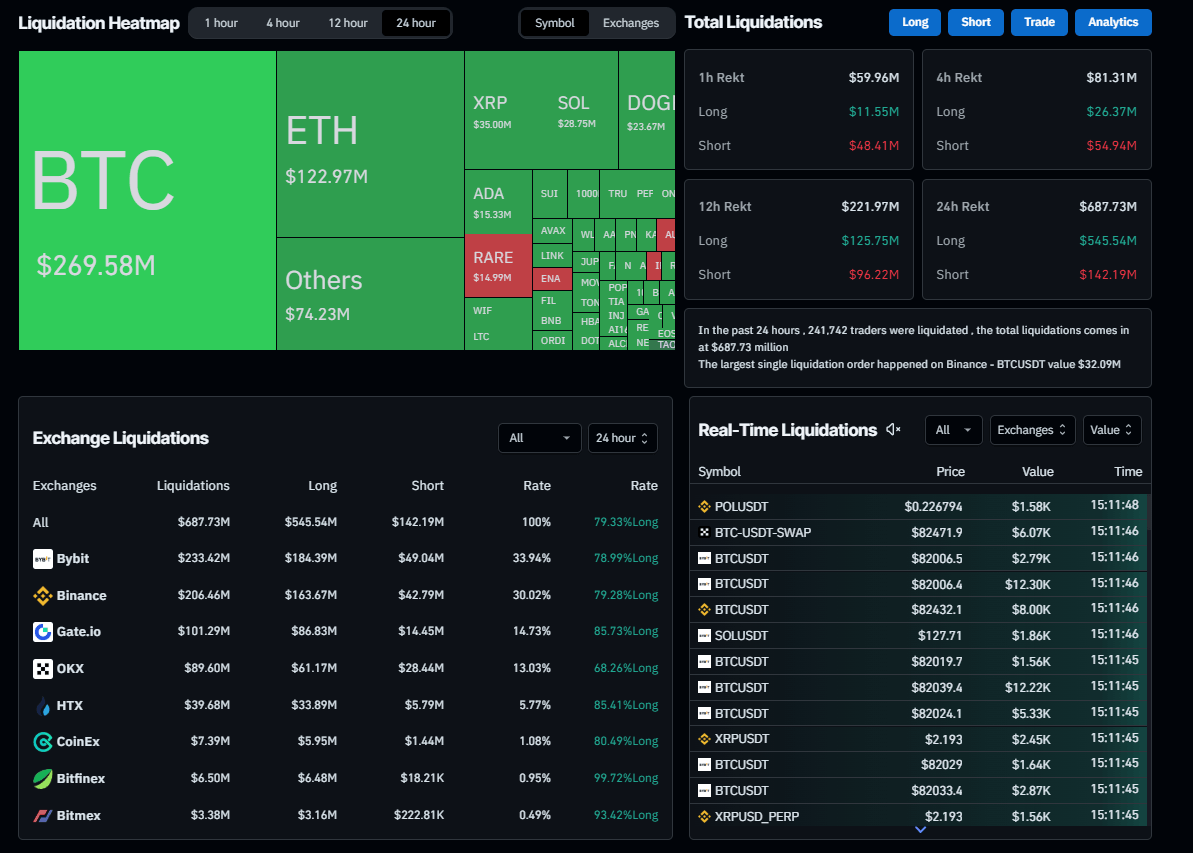Click the Bybit icon beside SOLUSDT
Viewport: 1193px width, 853px height.
coord(704,635)
